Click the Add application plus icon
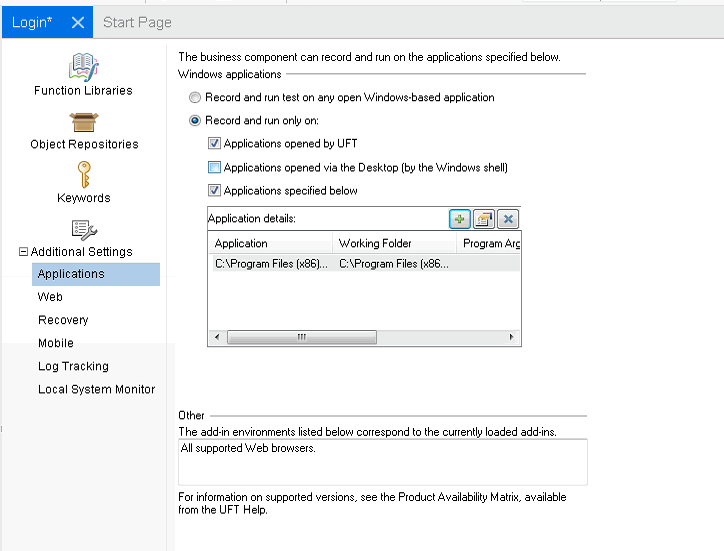The image size is (724, 551). click(459, 219)
